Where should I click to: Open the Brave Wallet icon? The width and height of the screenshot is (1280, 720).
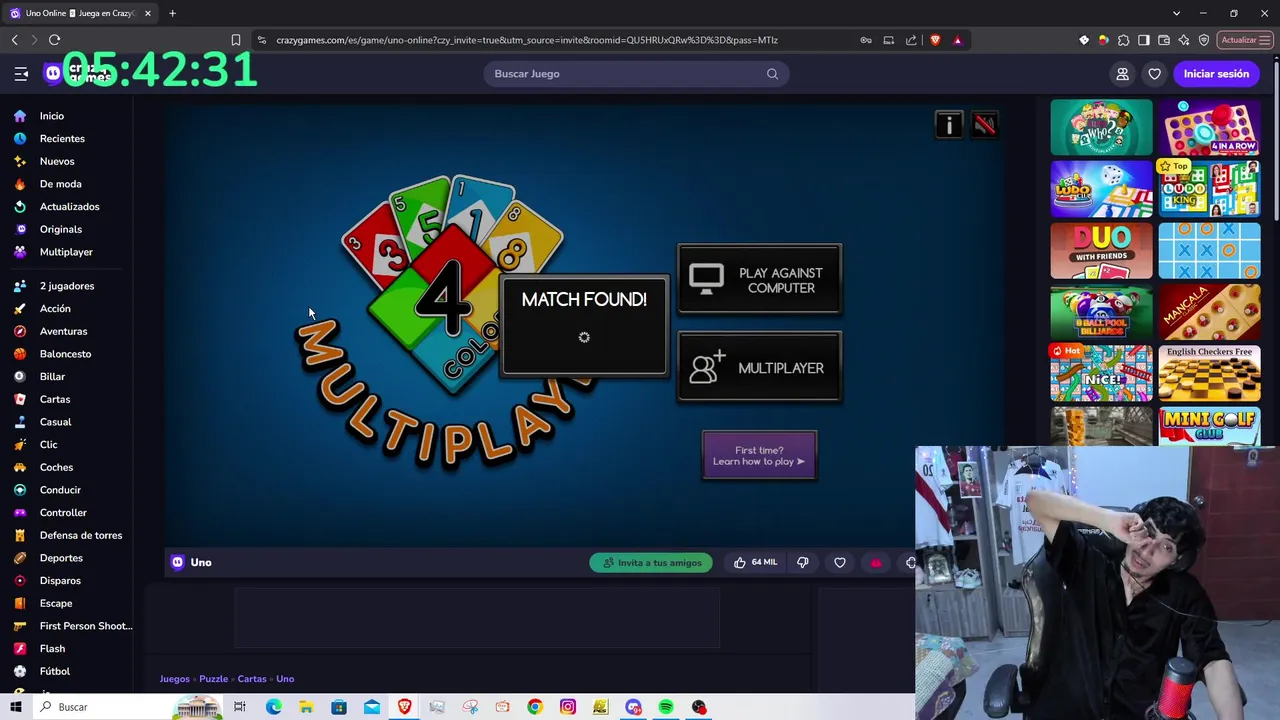coord(1164,40)
